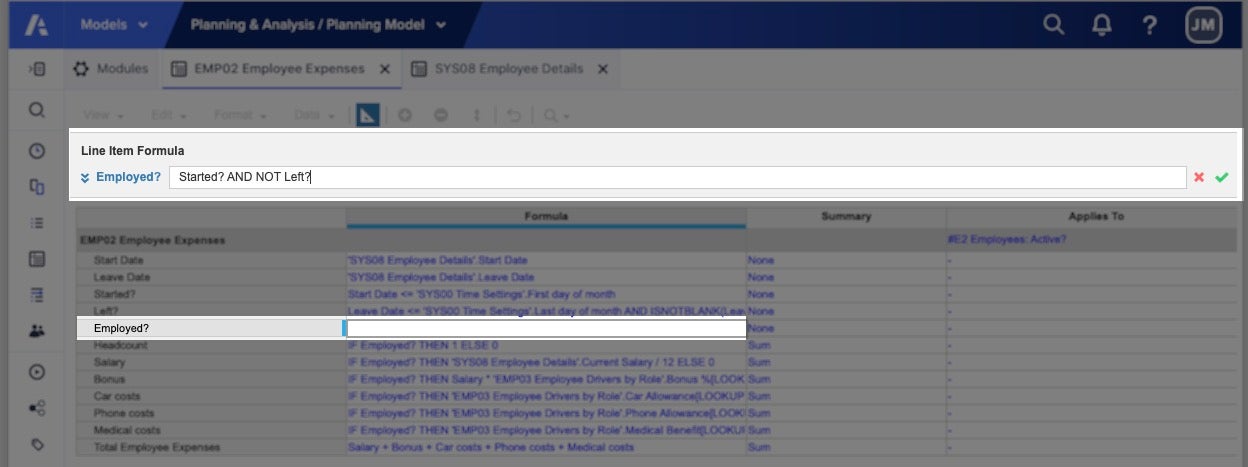Open the sidebar clock history icon
This screenshot has width=1248, height=467.
(x=37, y=151)
